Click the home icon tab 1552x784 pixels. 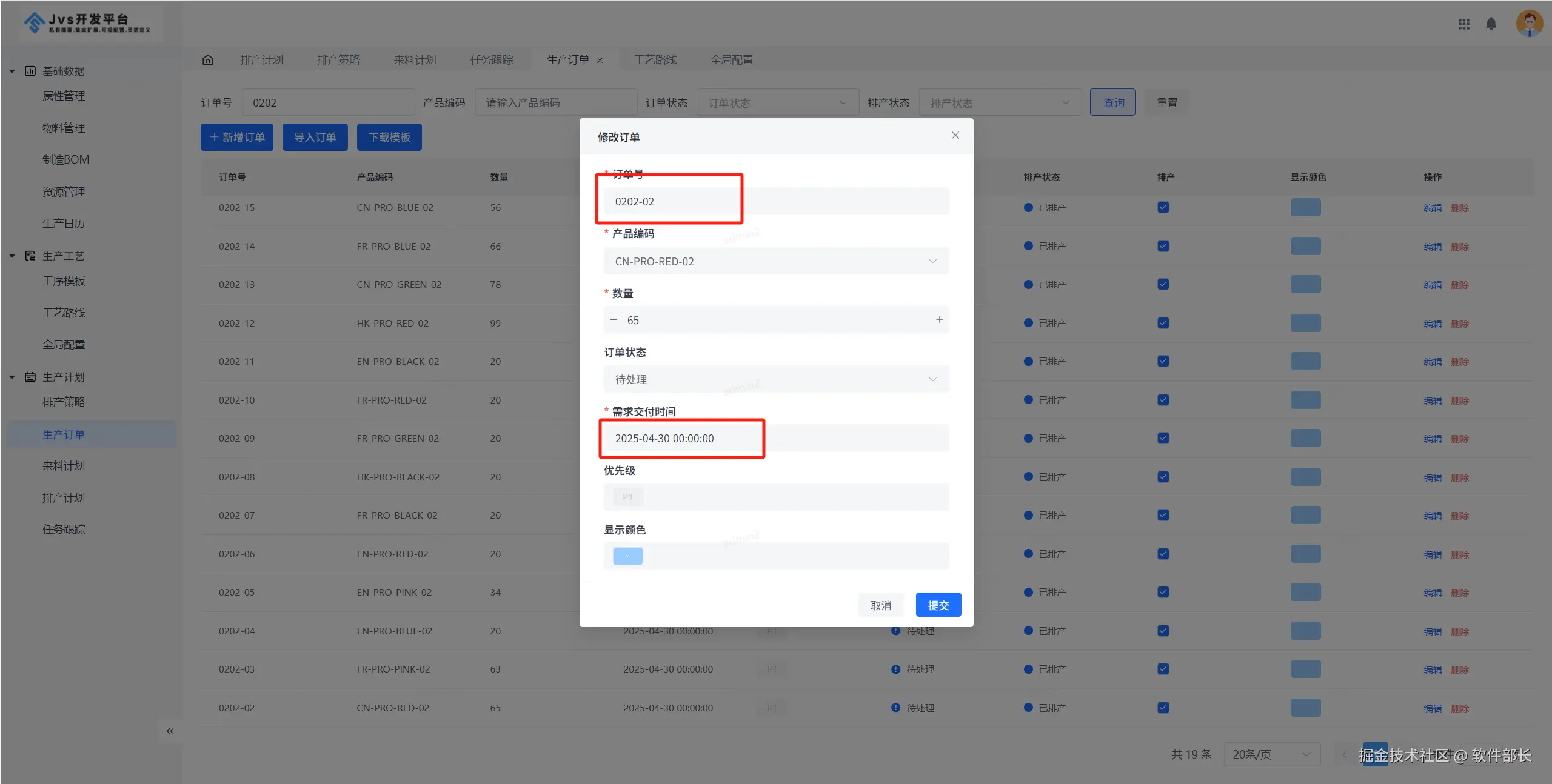(208, 60)
